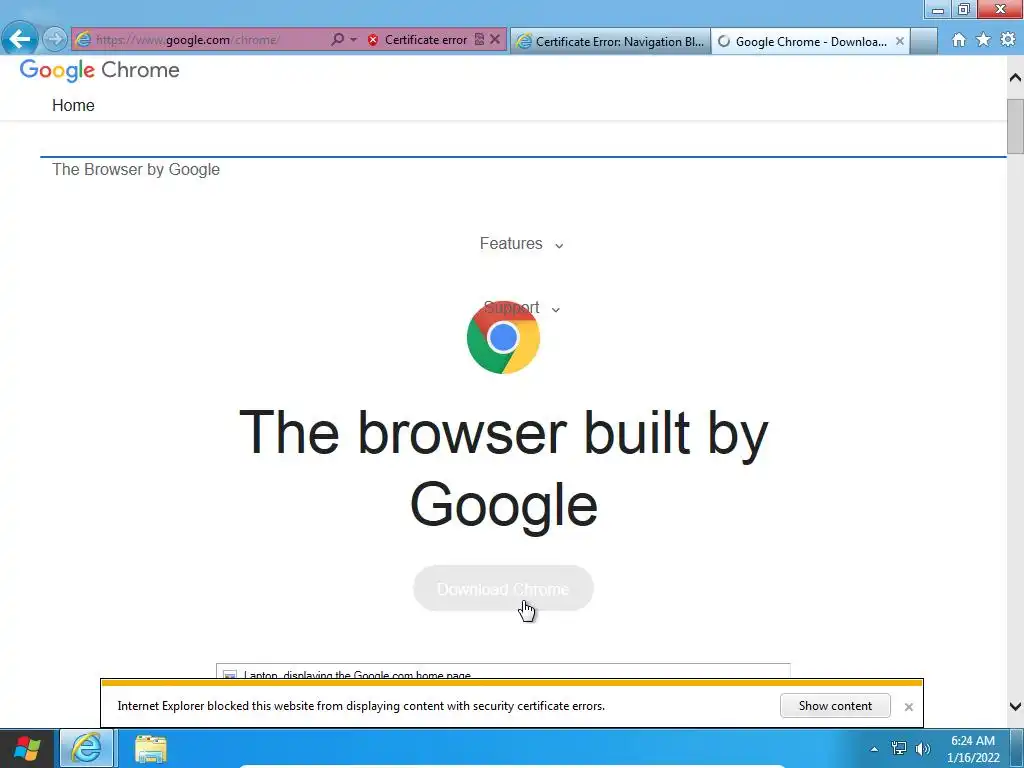Click the Show desktop strip
Viewport: 1024px width, 768px height.
point(1017,748)
